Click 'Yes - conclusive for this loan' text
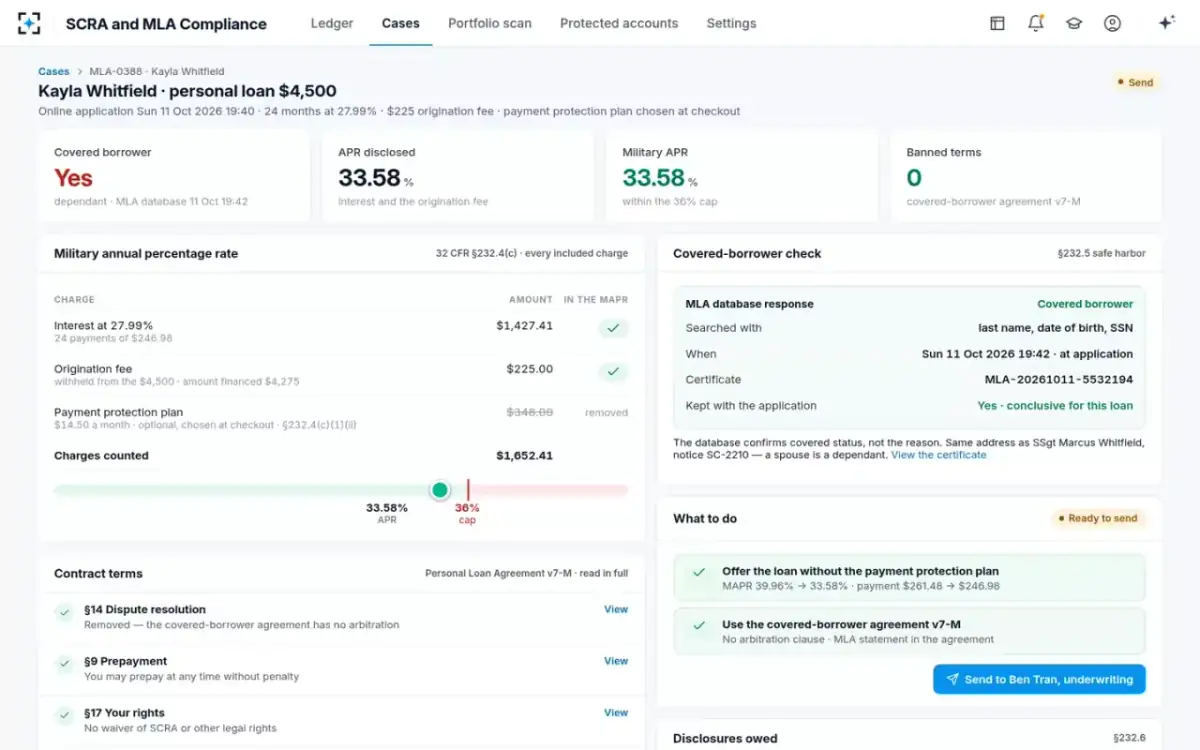The width and height of the screenshot is (1200, 750). coord(1055,406)
